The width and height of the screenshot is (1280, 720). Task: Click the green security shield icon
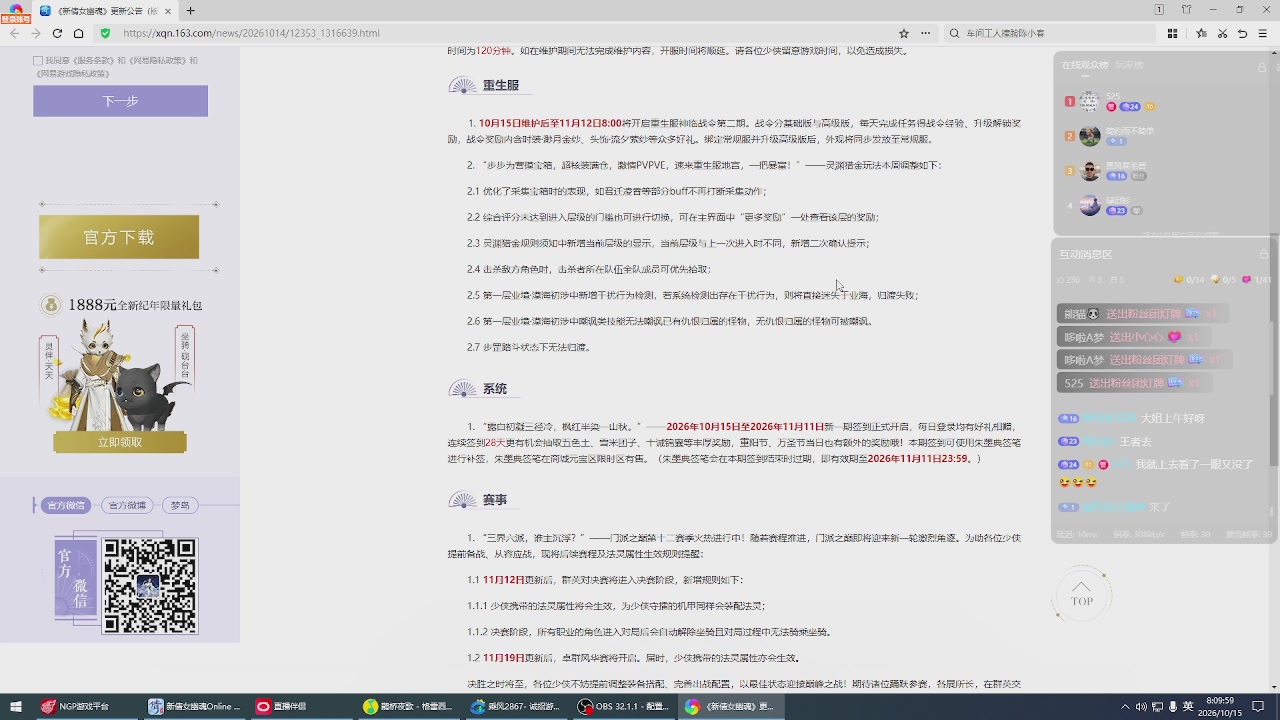tap(105, 33)
